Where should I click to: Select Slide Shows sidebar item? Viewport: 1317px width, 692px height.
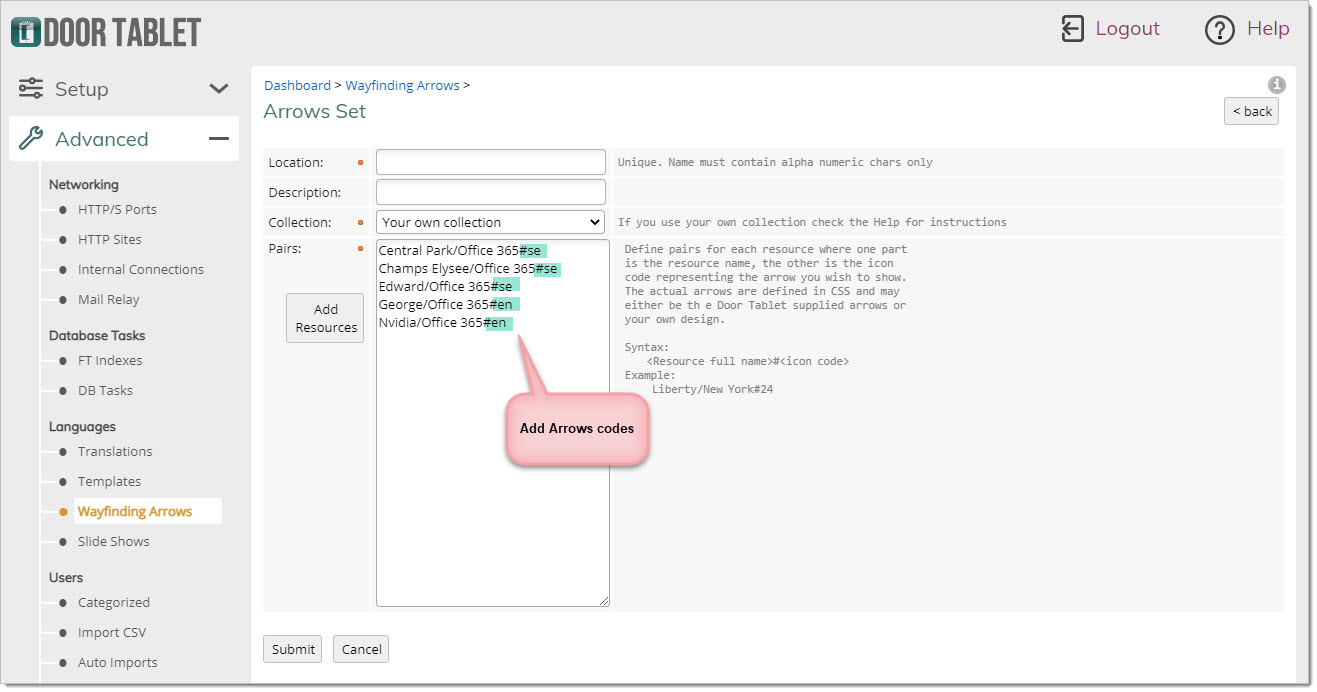click(x=114, y=541)
